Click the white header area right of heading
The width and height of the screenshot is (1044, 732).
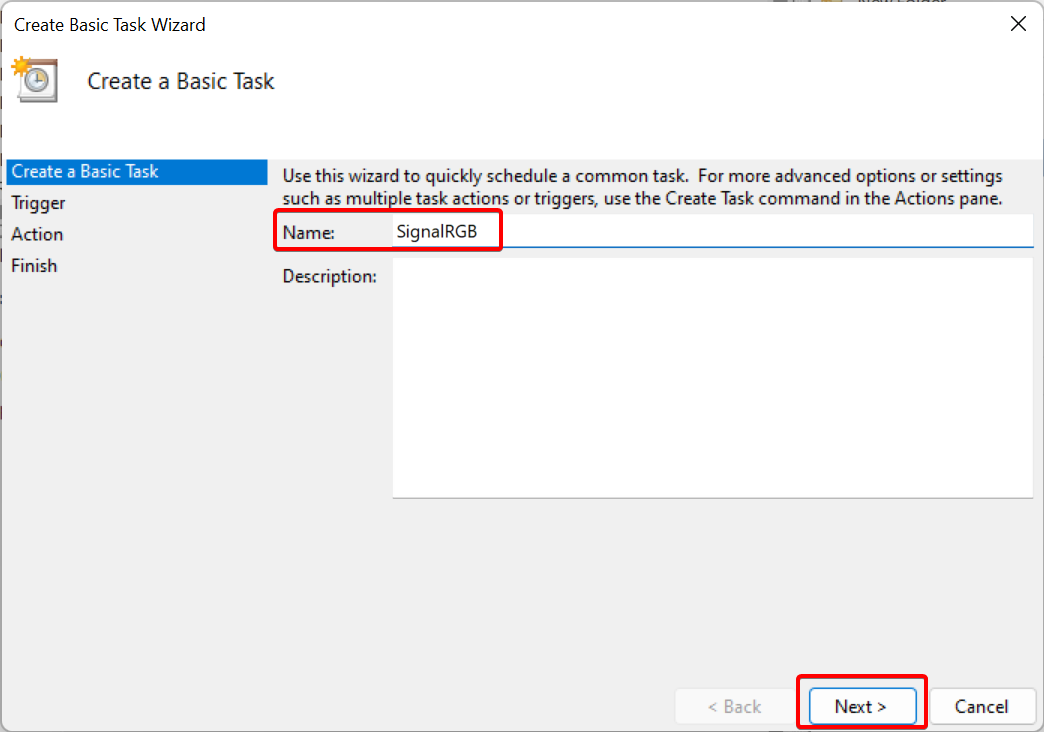[650, 82]
